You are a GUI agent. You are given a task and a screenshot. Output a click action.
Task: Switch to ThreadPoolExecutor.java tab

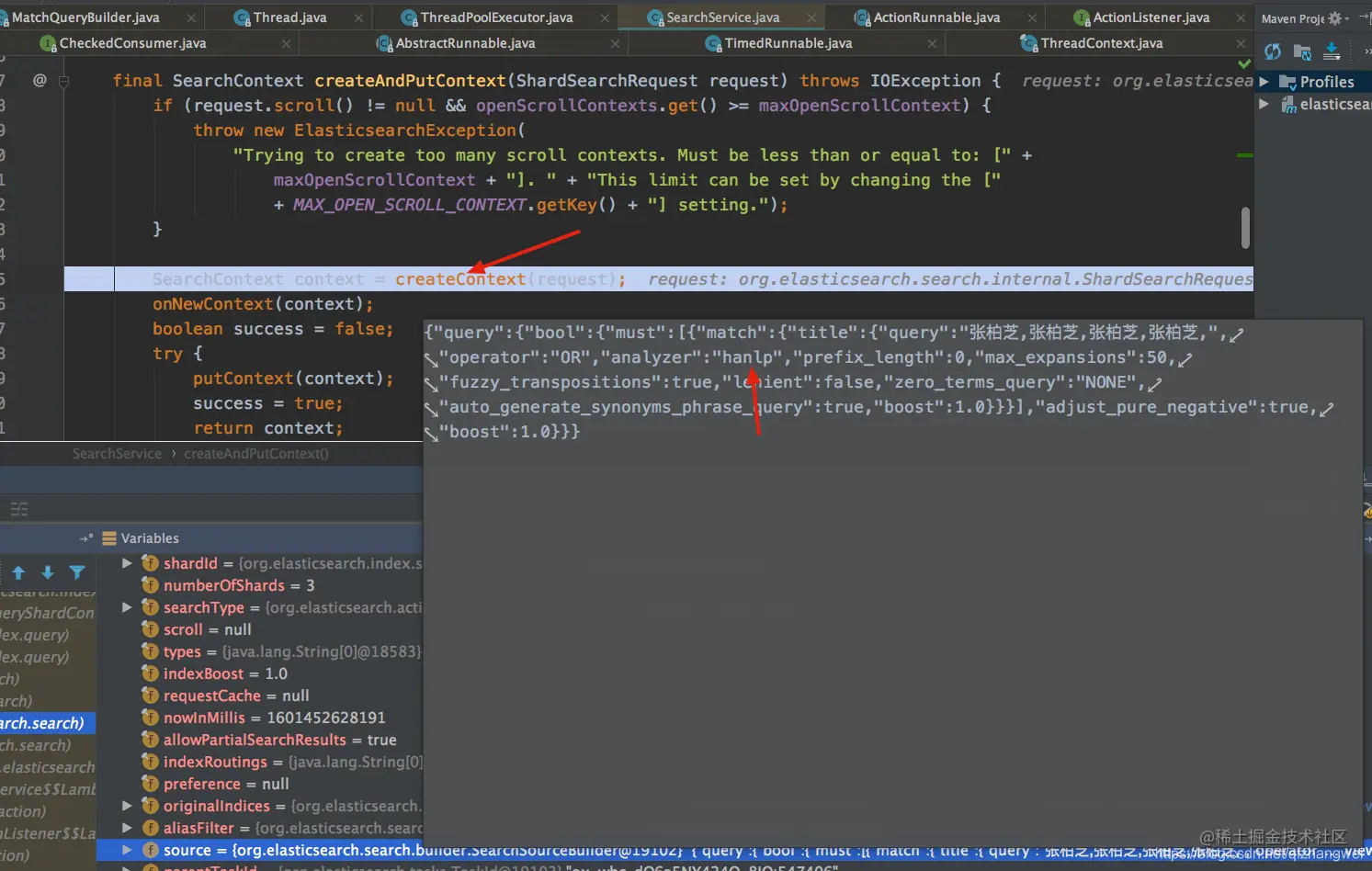496,17
